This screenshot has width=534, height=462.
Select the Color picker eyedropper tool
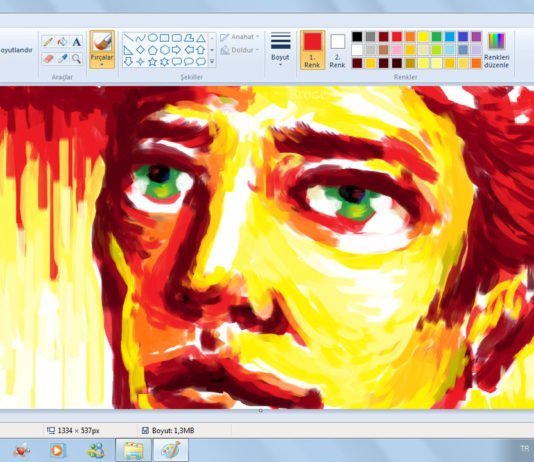(62, 59)
